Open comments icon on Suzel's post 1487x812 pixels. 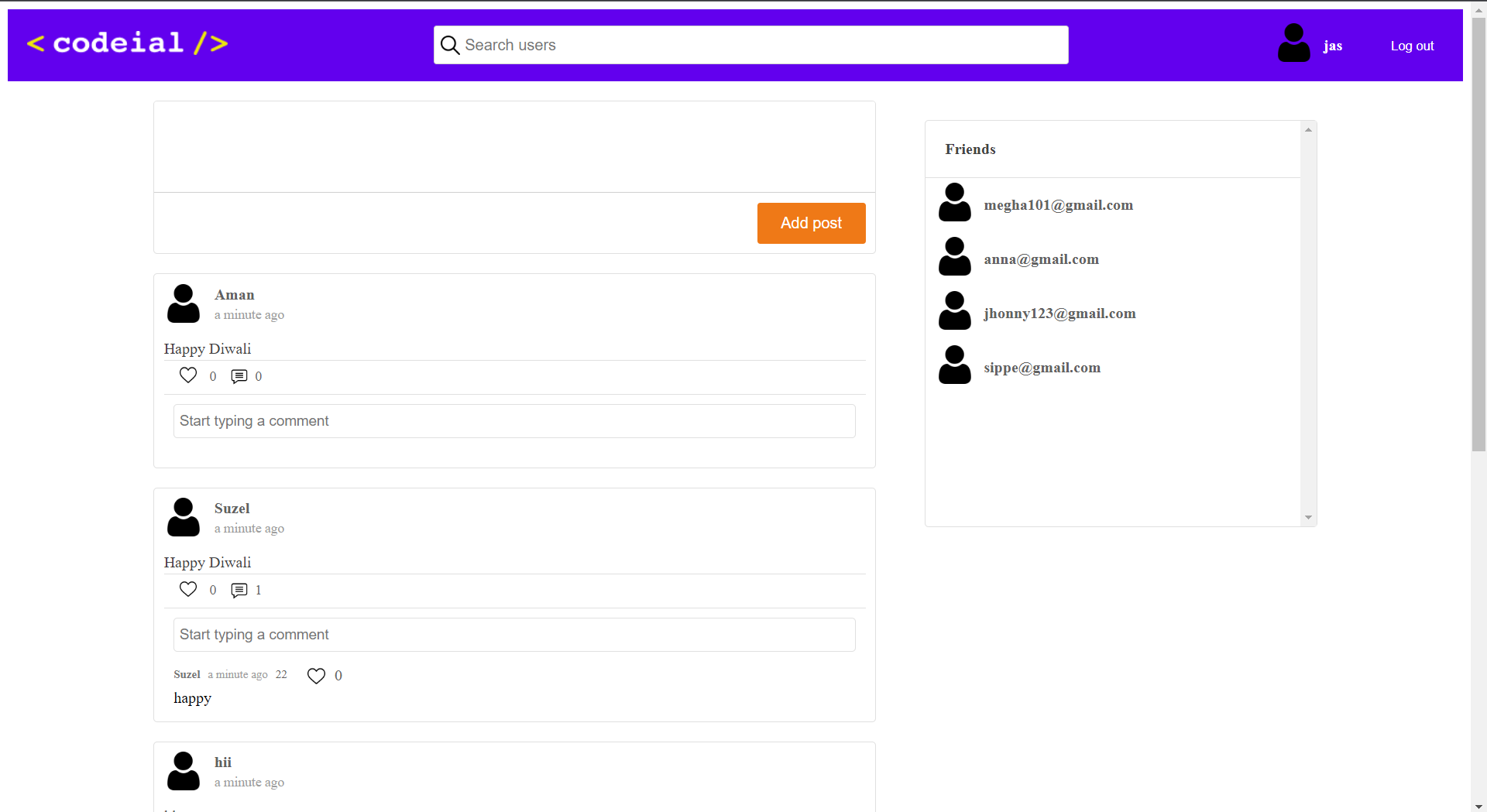pos(239,590)
